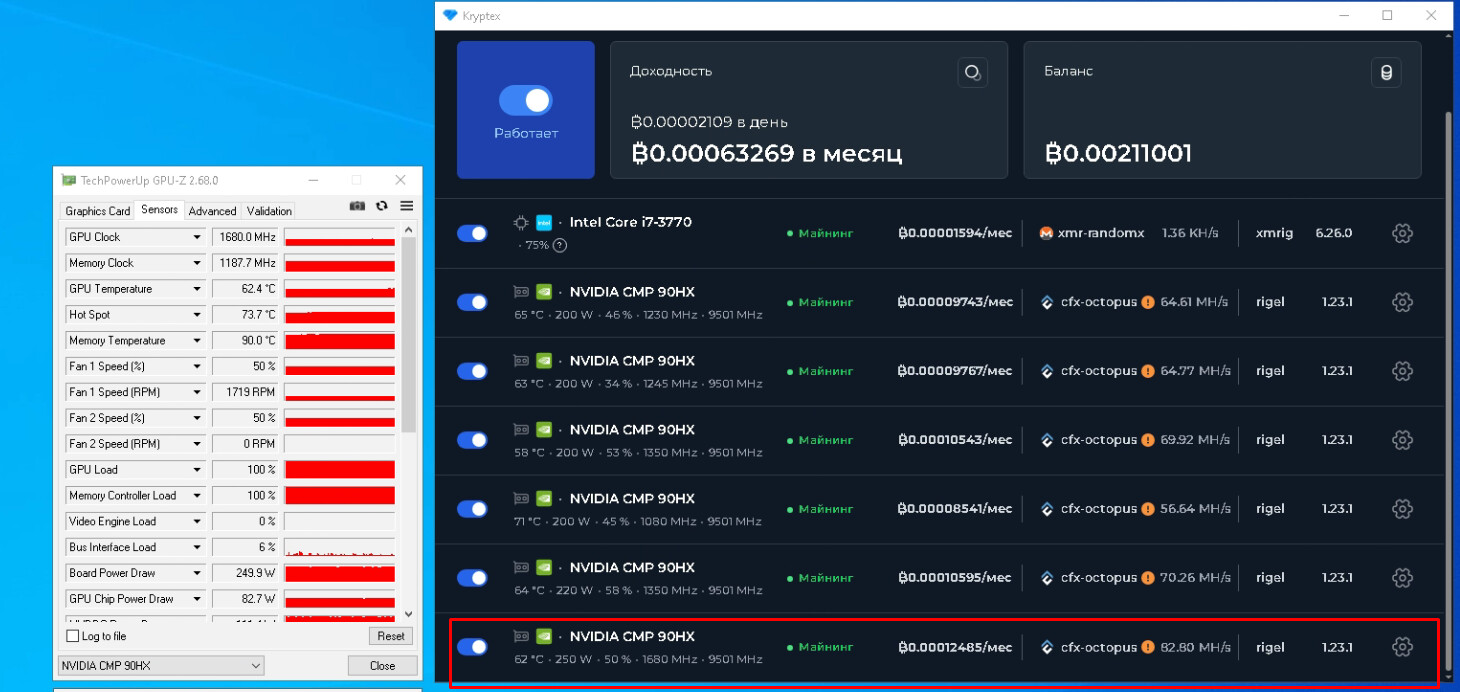Click the orange warning icon beside 69.92 MH/s
The width and height of the screenshot is (1460, 692).
tap(1148, 440)
